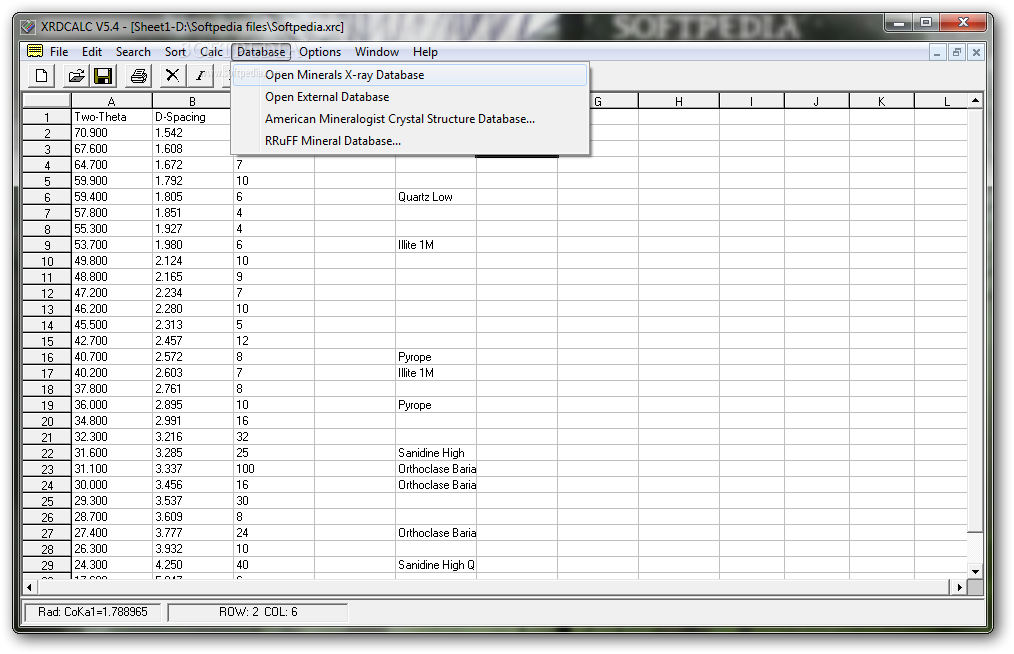Restore the inner Sheet1 document window
Screen dimensions: 1014x654
[x=956, y=52]
